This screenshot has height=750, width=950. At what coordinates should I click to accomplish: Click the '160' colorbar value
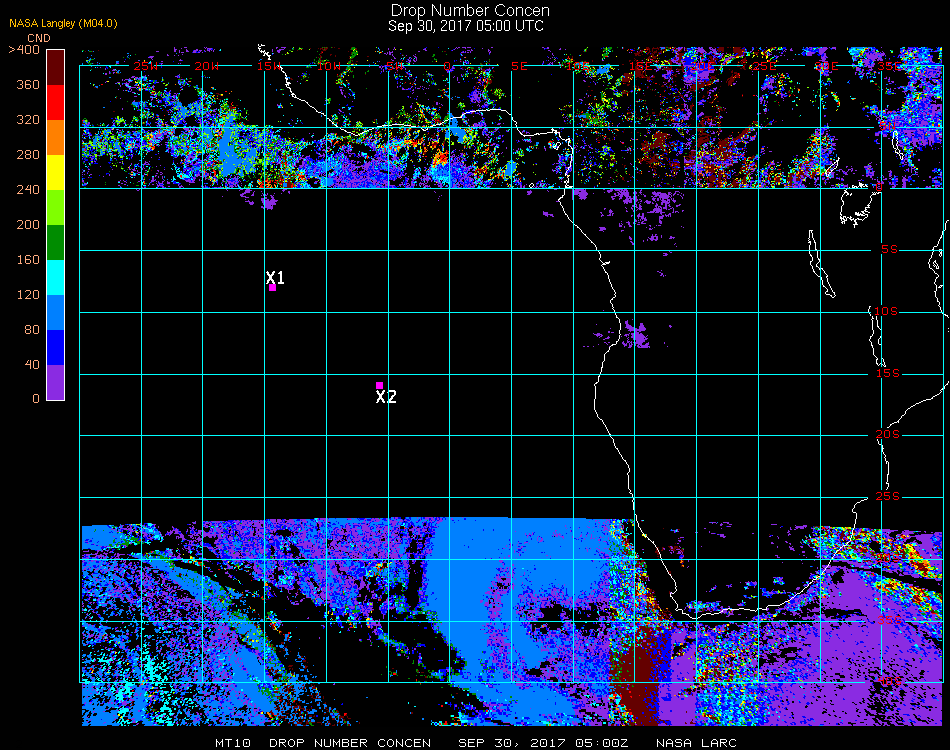(x=28, y=260)
